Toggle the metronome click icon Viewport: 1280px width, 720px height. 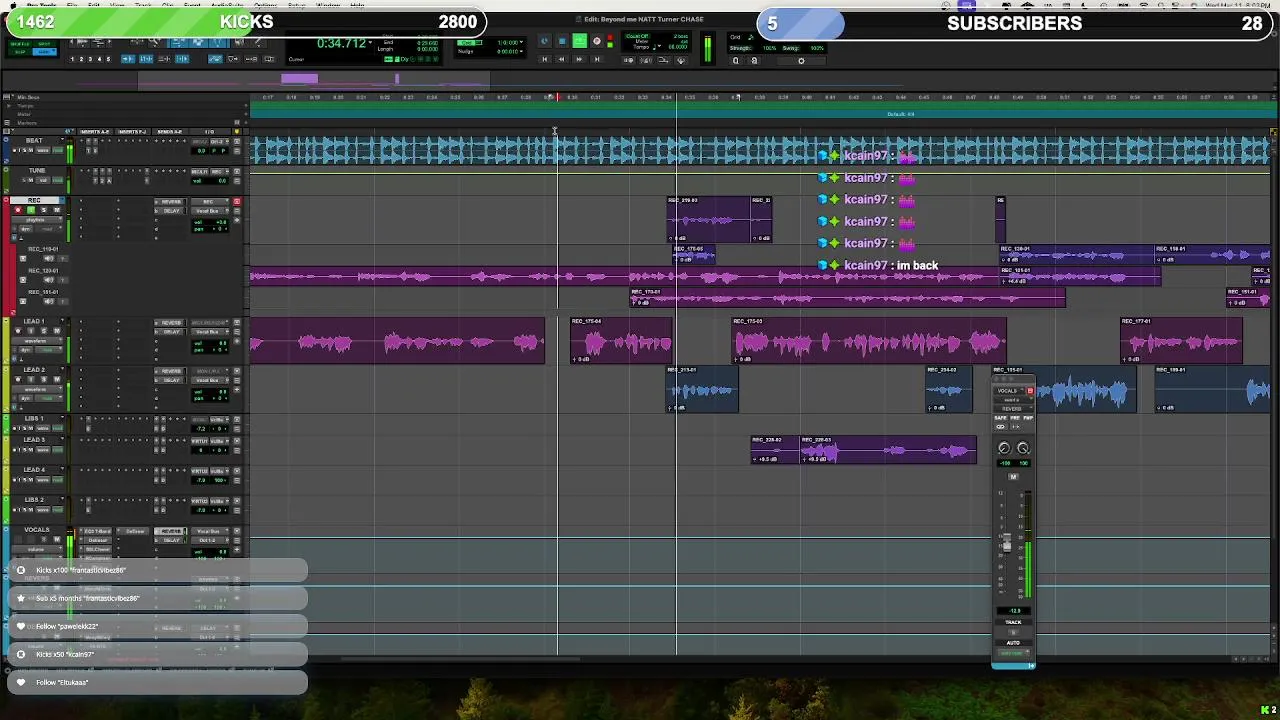click(646, 60)
